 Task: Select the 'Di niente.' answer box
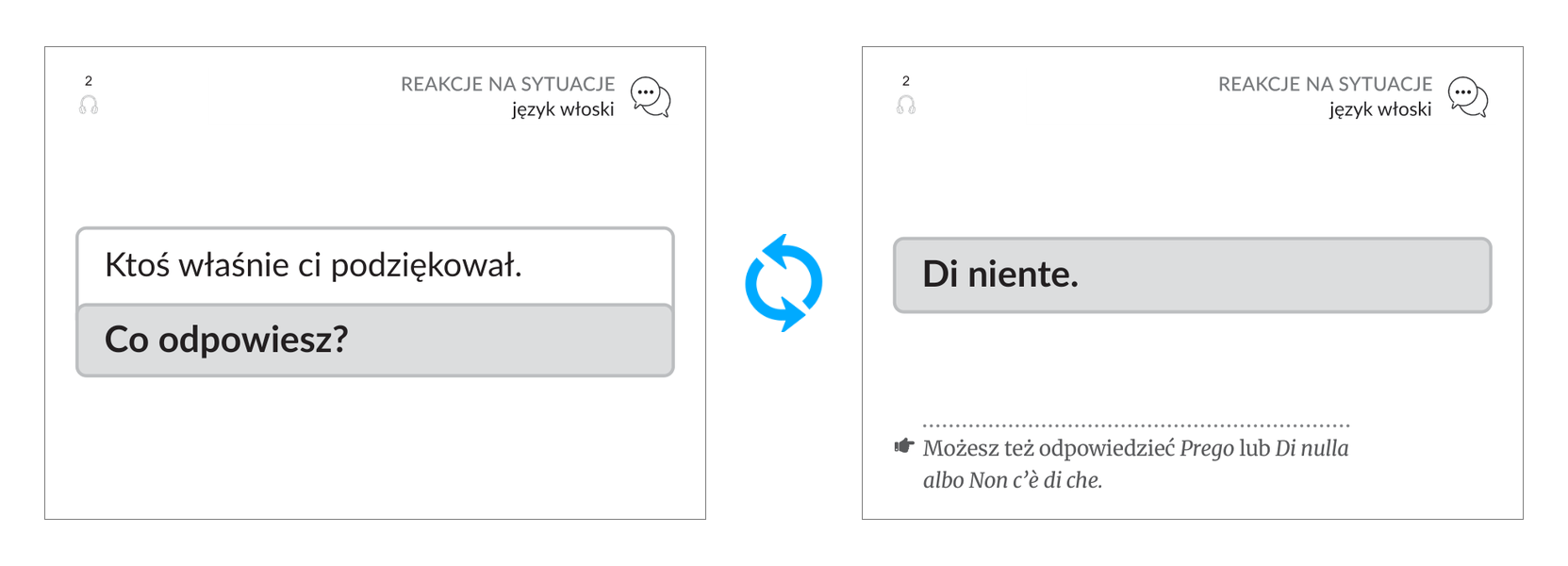point(1193,275)
